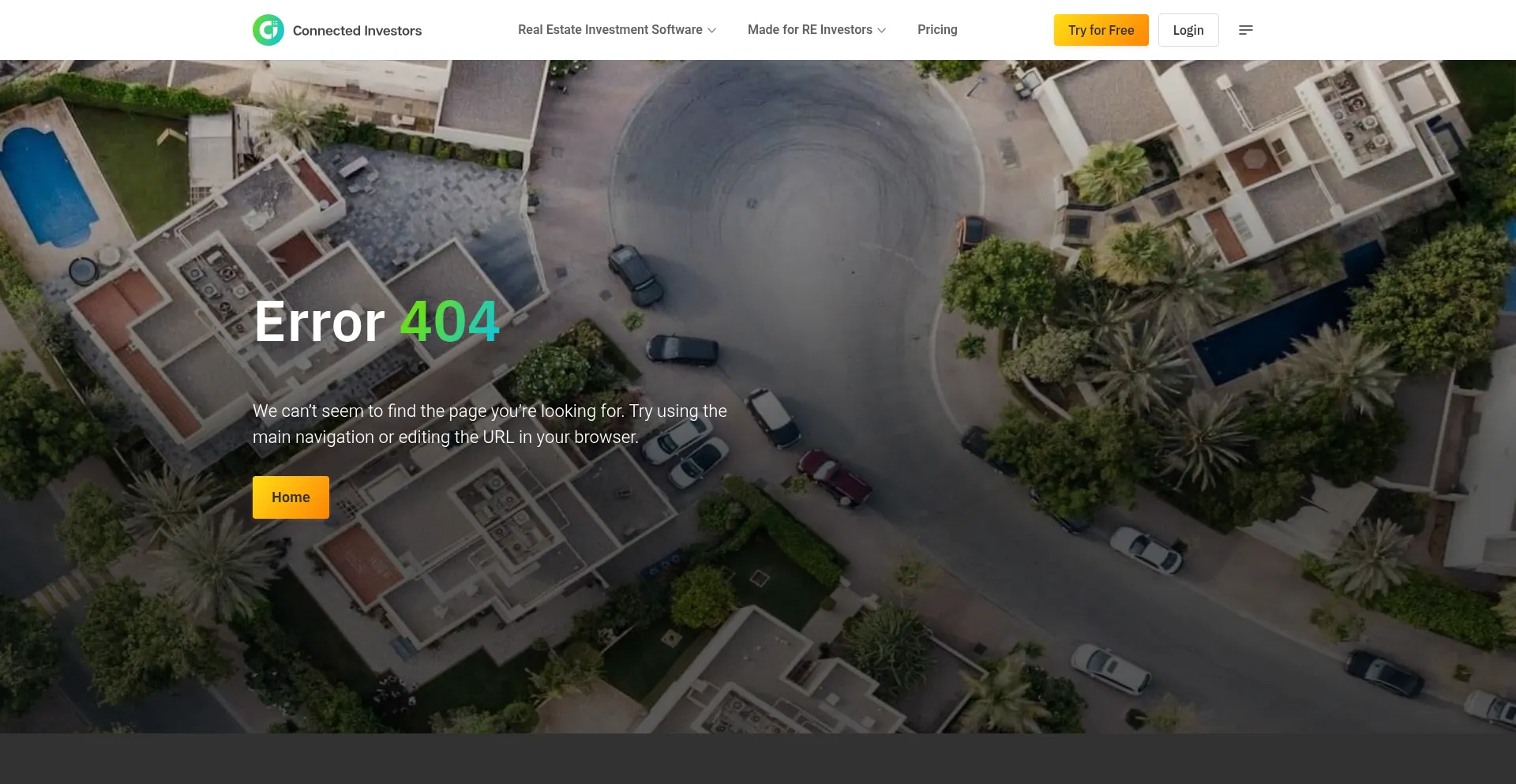The image size is (1516, 784).
Task: Click the dark red parked car in photo
Action: pyautogui.click(x=835, y=478)
